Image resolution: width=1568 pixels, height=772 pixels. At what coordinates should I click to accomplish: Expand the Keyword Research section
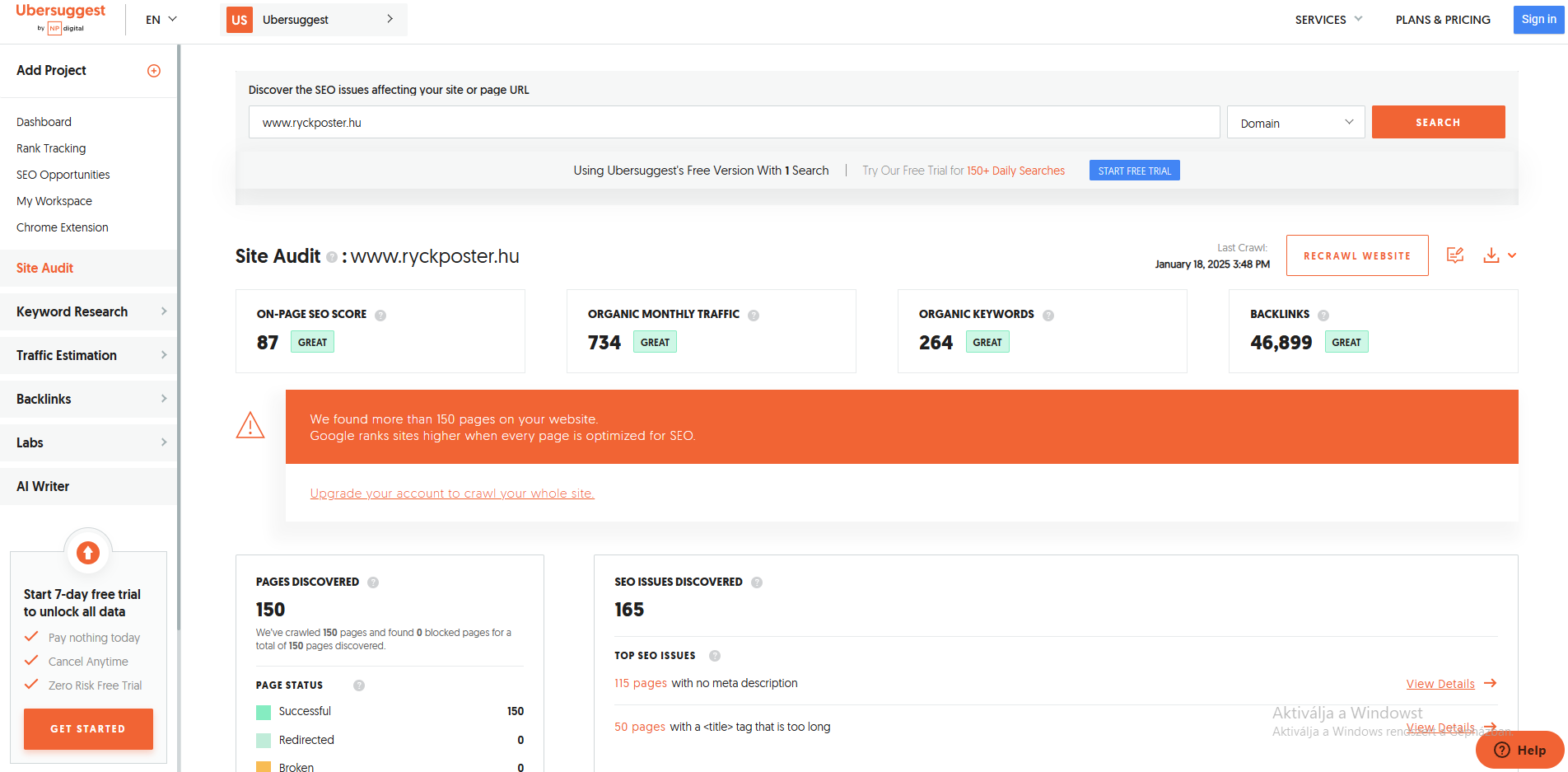pyautogui.click(x=89, y=311)
